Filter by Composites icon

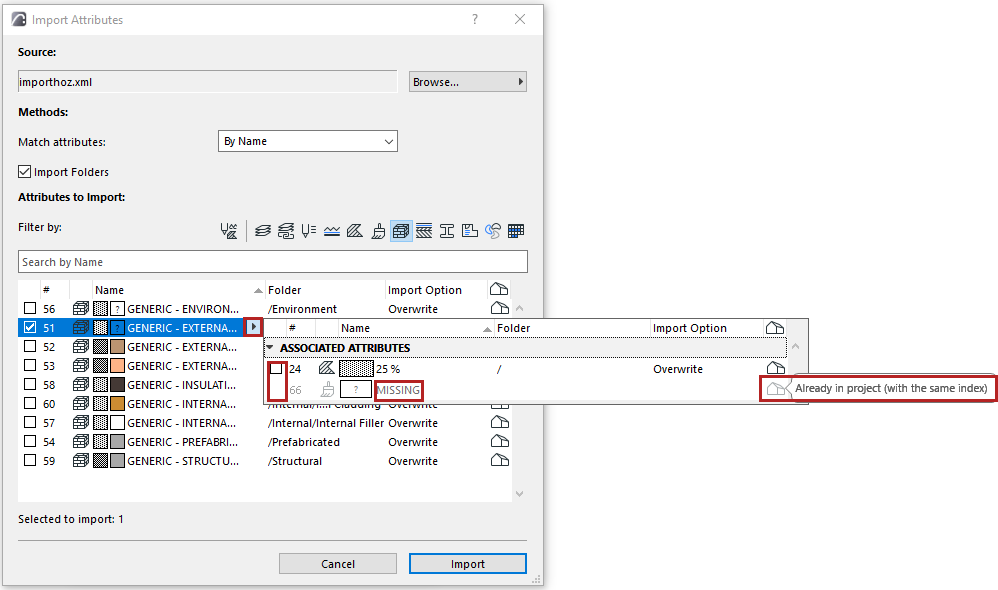[424, 231]
